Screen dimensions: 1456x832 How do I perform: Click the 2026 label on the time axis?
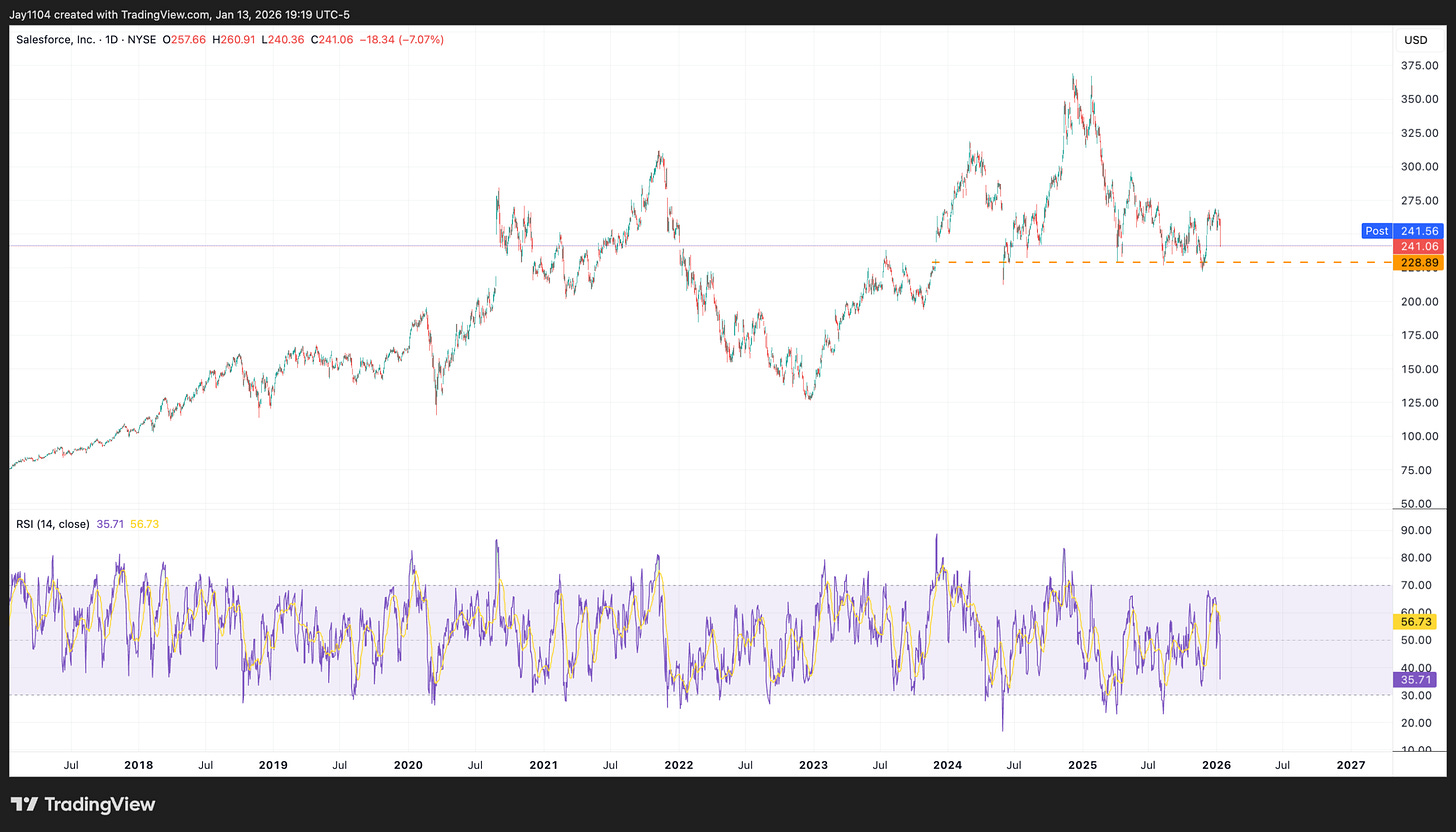1217,765
